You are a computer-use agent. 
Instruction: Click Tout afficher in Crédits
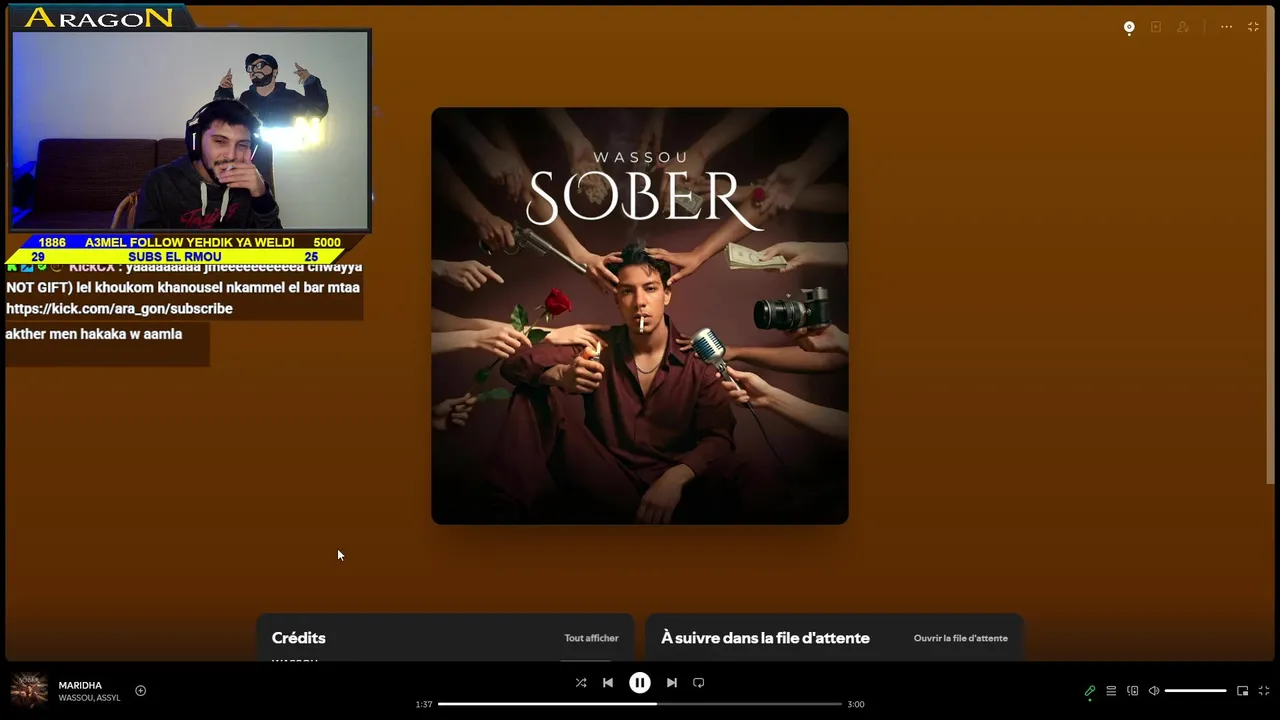click(x=591, y=638)
